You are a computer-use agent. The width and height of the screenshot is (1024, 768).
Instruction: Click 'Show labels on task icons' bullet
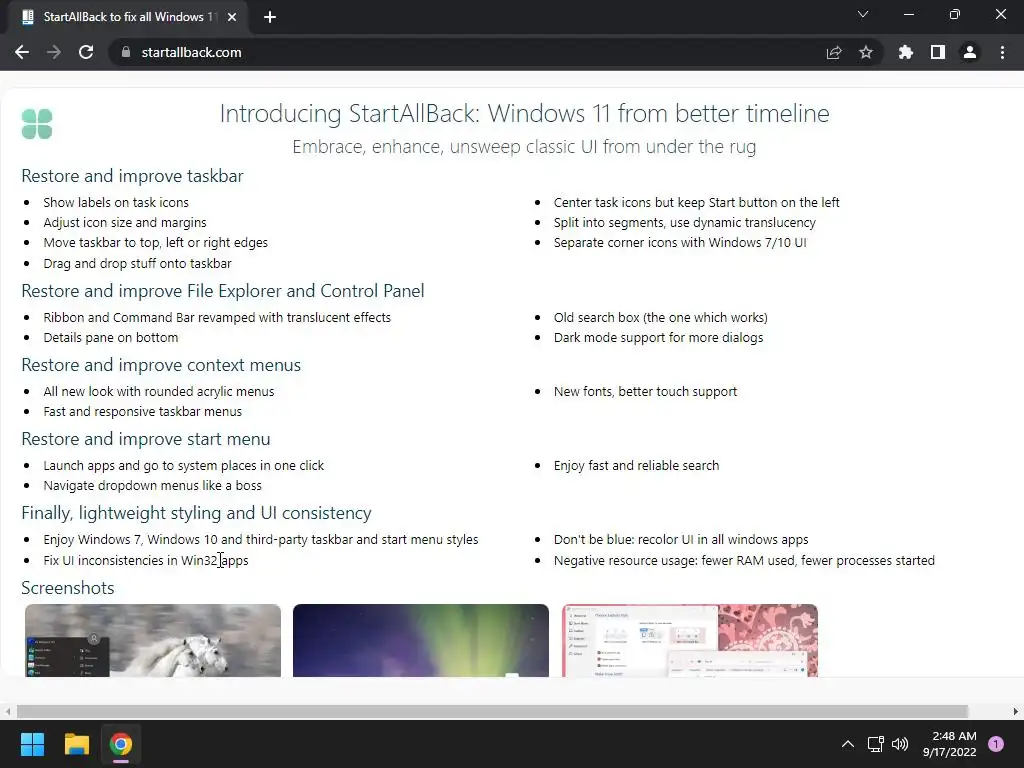(116, 202)
